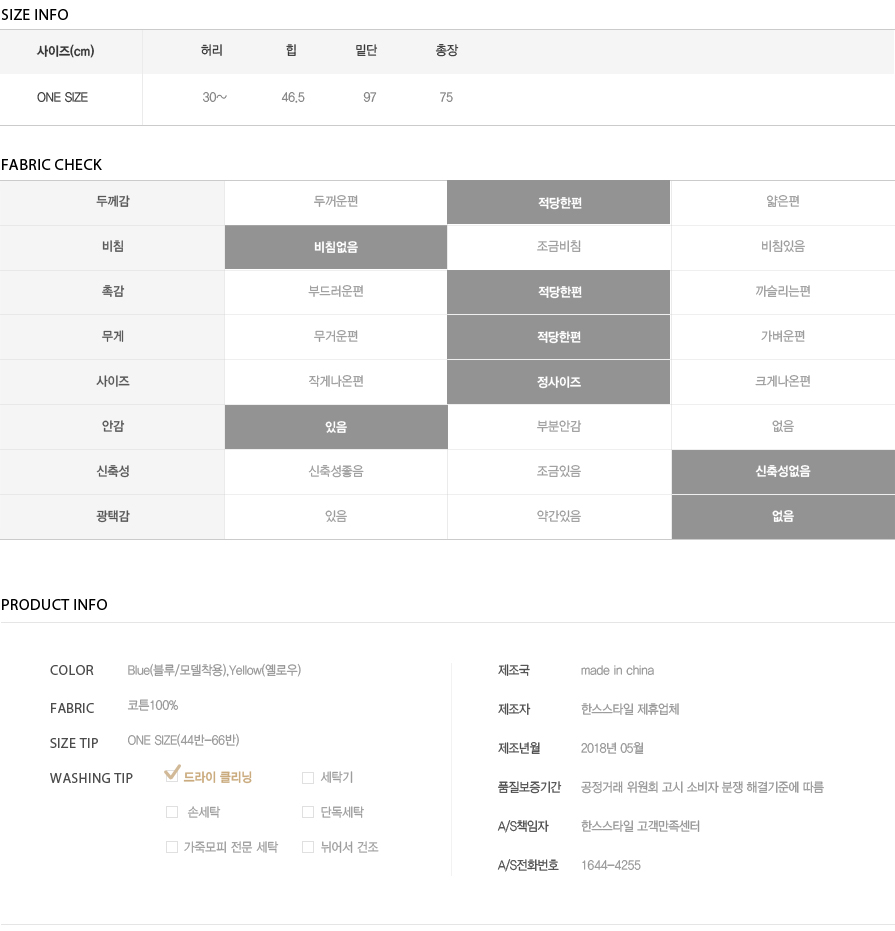The image size is (895, 931).
Task: Click the 없음 cell in 안감 row
Action: pyautogui.click(x=783, y=426)
